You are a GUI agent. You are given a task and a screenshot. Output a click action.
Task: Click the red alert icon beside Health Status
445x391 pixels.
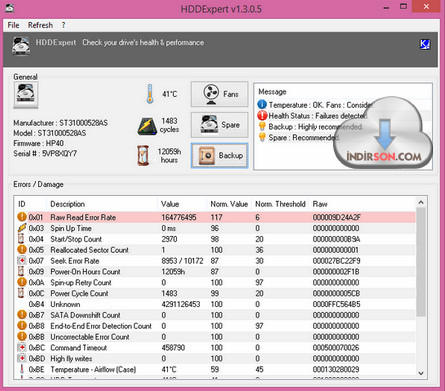tap(262, 116)
